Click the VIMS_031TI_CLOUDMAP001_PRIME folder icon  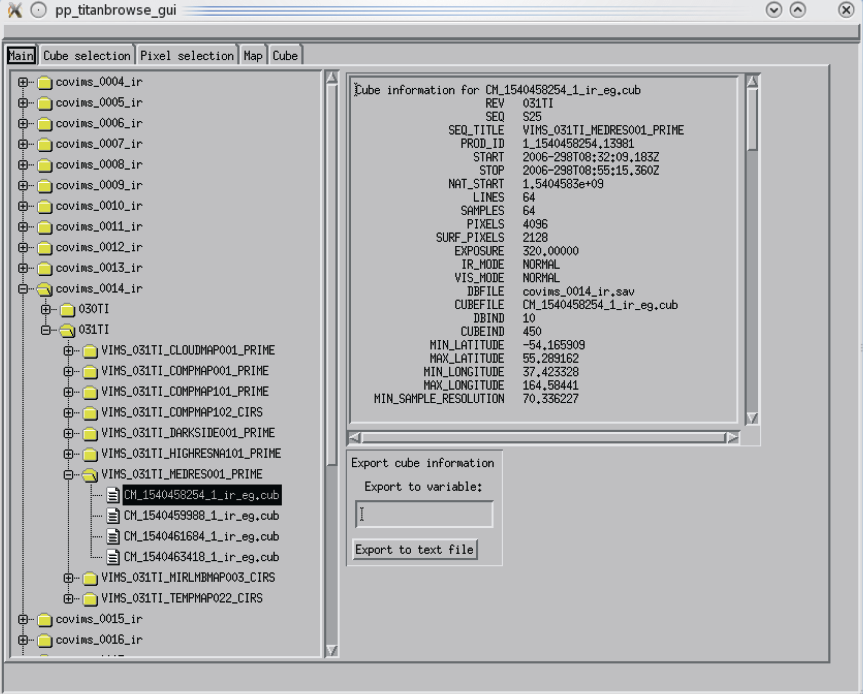coord(91,350)
